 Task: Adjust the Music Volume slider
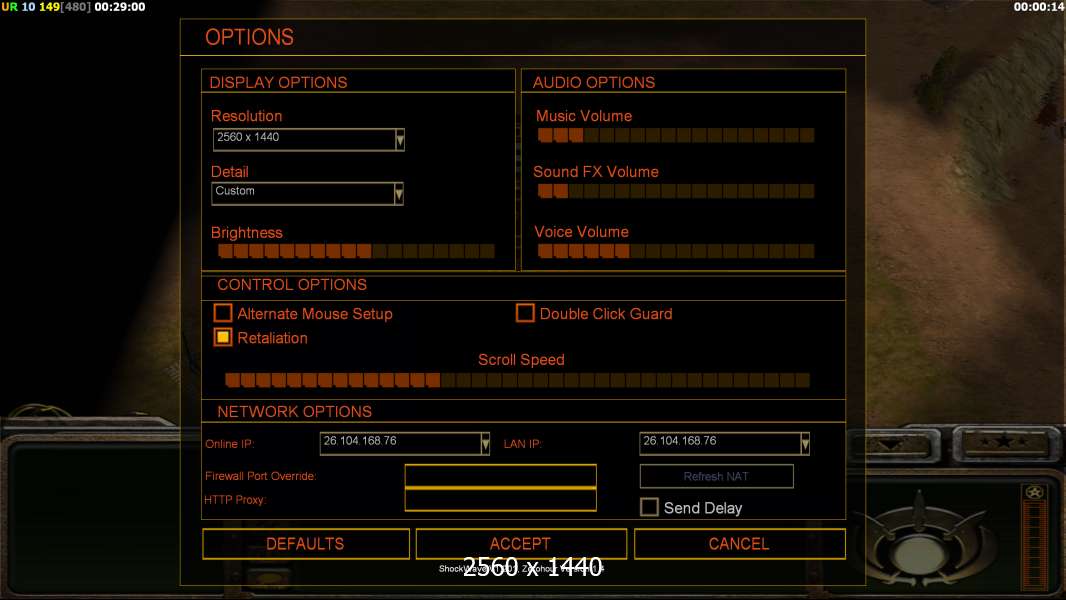(676, 135)
